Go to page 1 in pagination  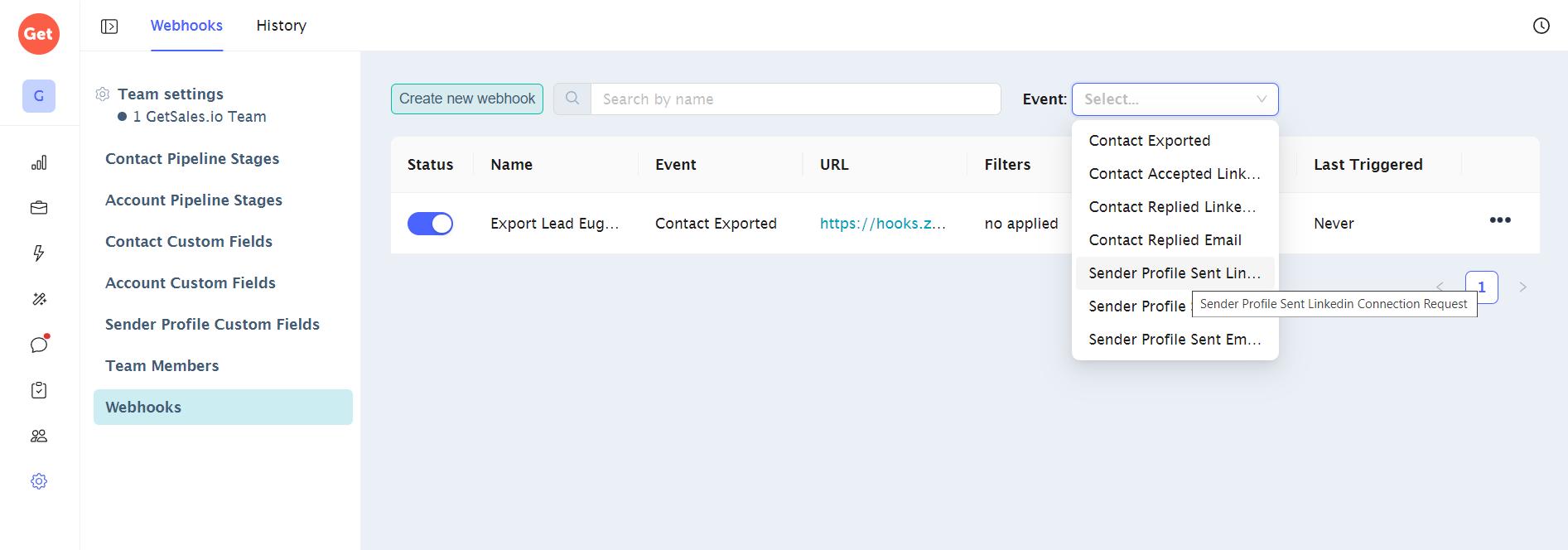(x=1481, y=287)
